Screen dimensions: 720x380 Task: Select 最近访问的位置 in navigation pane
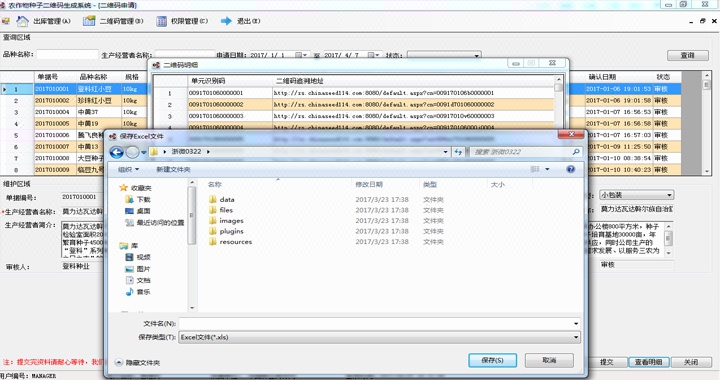point(160,223)
